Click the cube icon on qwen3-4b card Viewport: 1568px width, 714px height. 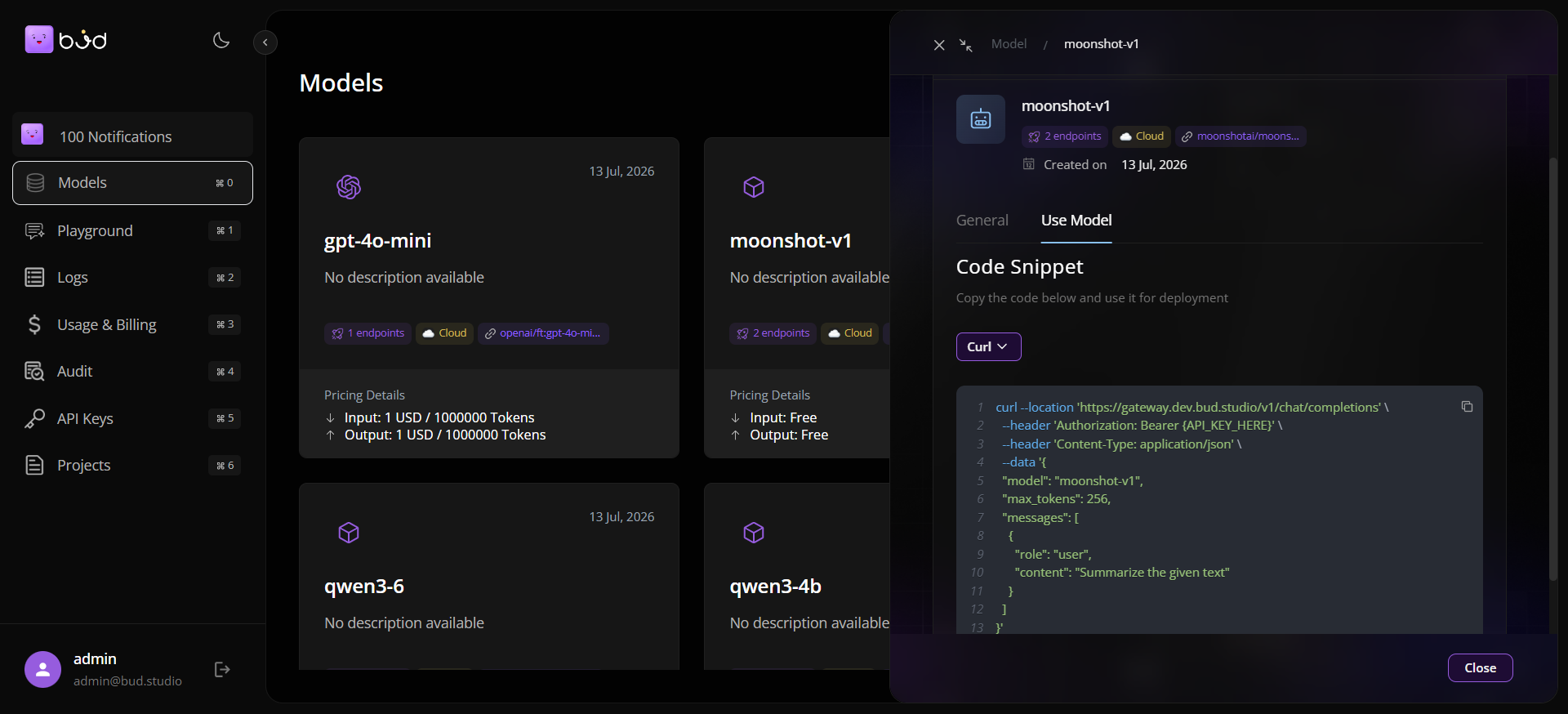click(x=754, y=533)
